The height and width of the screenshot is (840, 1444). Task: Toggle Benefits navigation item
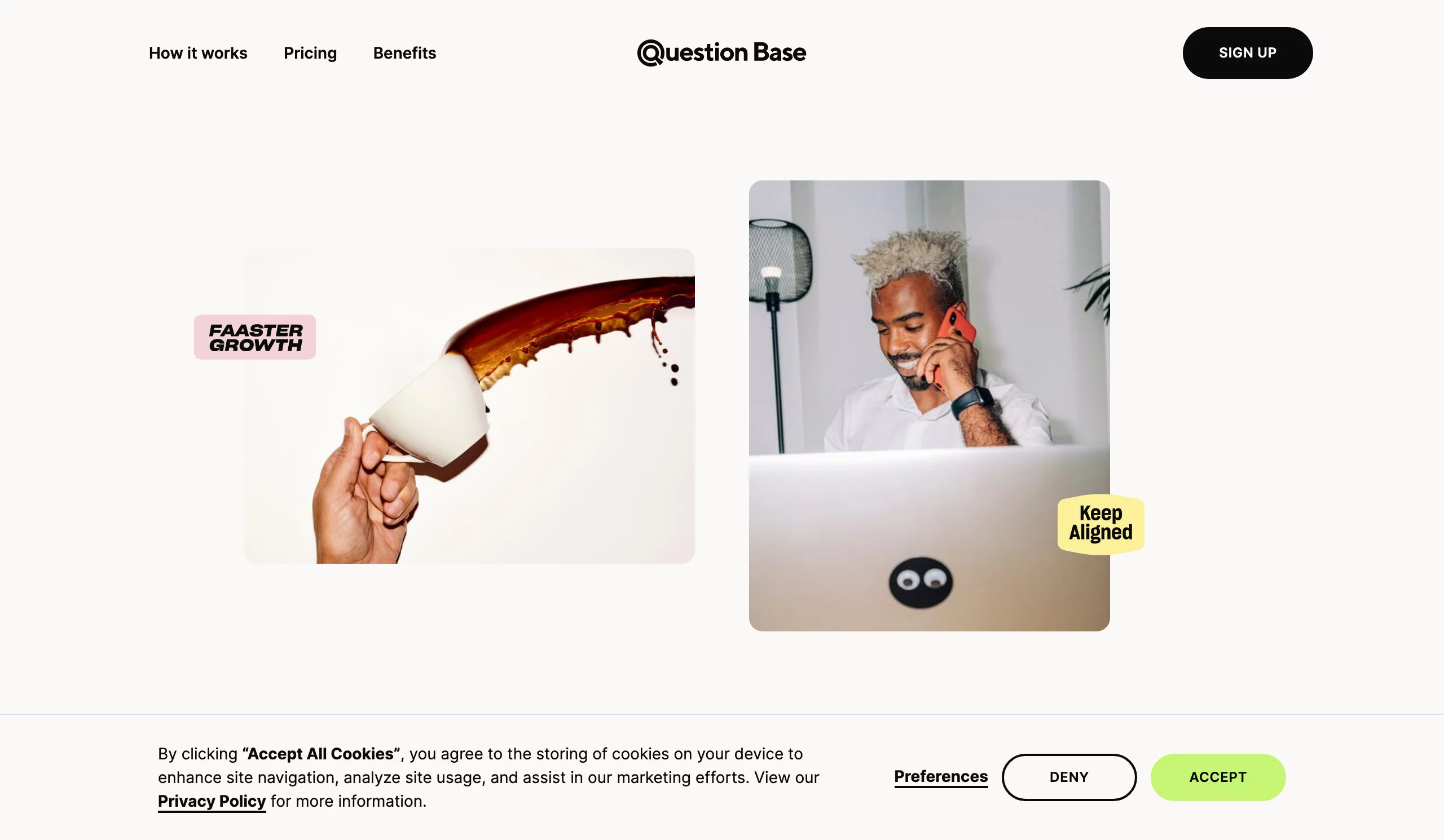[x=404, y=52]
